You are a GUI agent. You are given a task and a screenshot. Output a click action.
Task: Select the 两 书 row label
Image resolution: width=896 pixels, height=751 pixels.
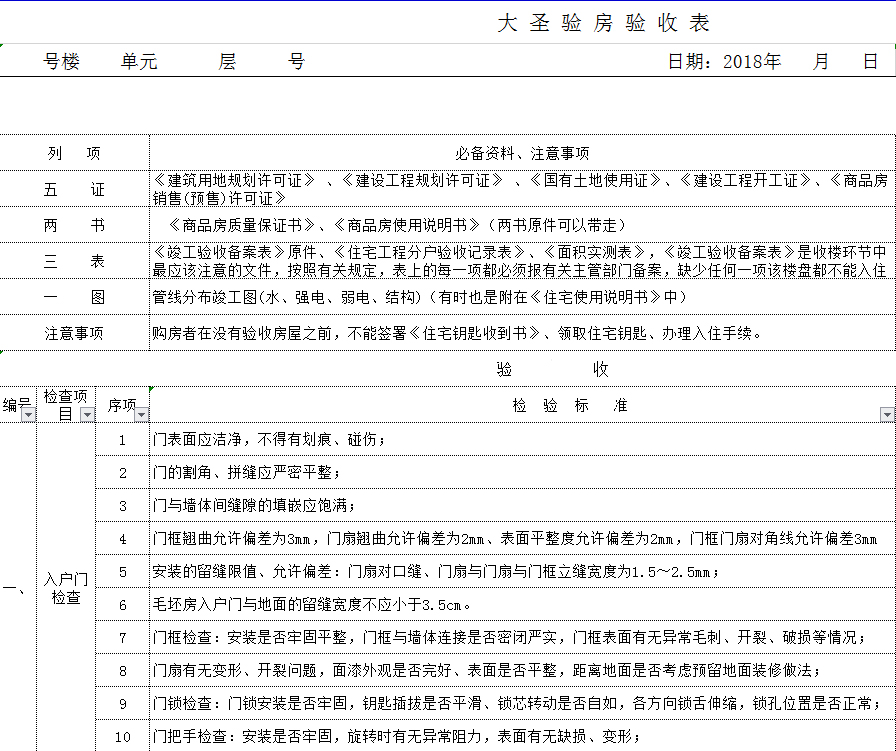(x=74, y=225)
